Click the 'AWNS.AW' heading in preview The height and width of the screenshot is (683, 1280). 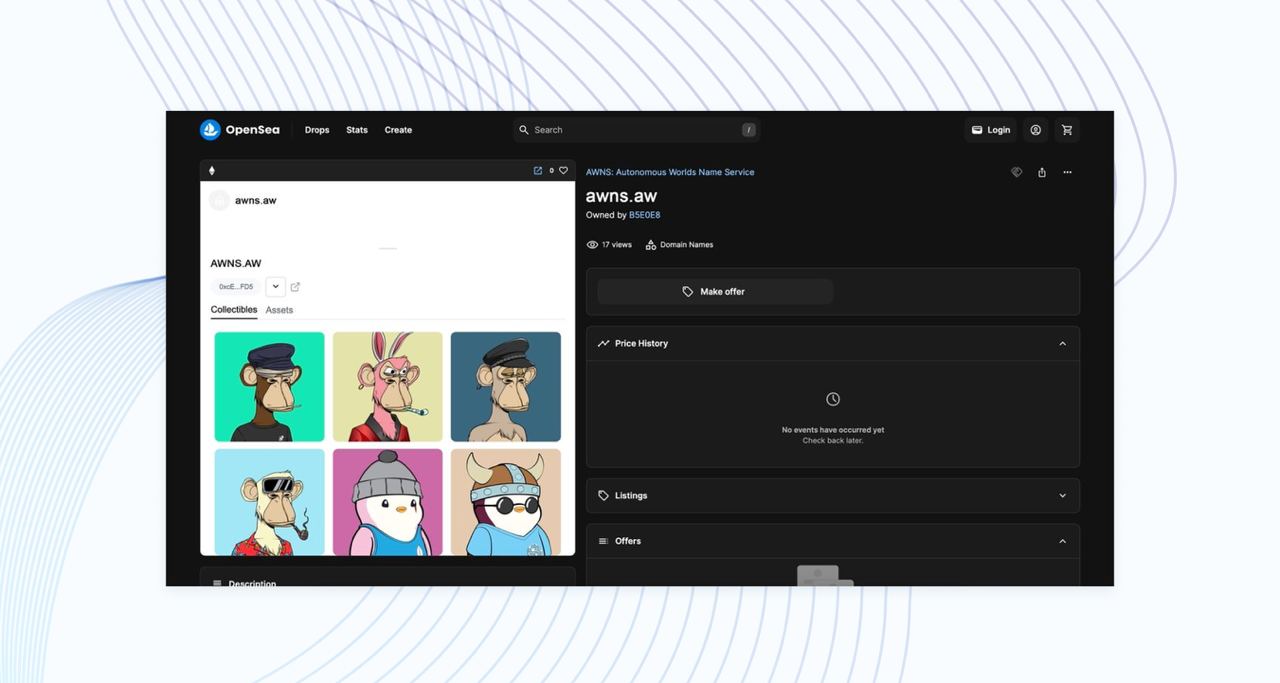[x=236, y=264]
